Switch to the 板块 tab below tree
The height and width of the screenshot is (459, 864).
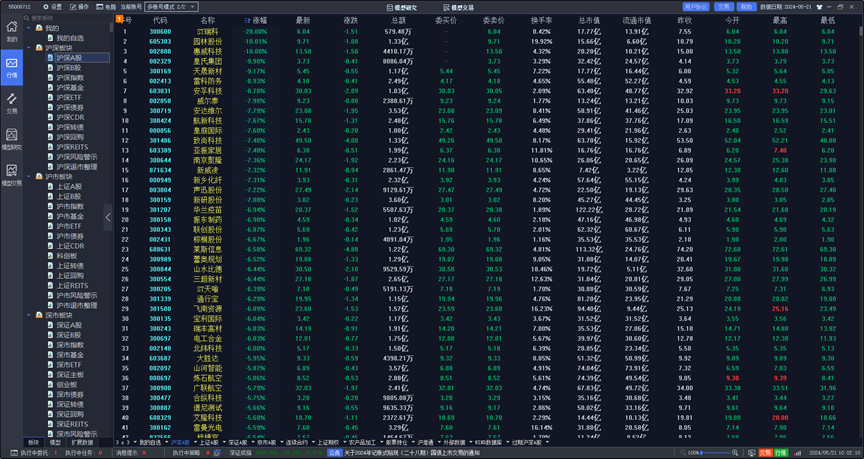[x=34, y=442]
